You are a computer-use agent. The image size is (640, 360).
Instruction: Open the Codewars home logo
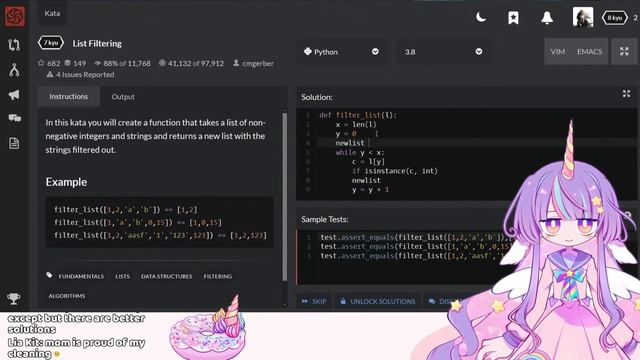point(14,17)
